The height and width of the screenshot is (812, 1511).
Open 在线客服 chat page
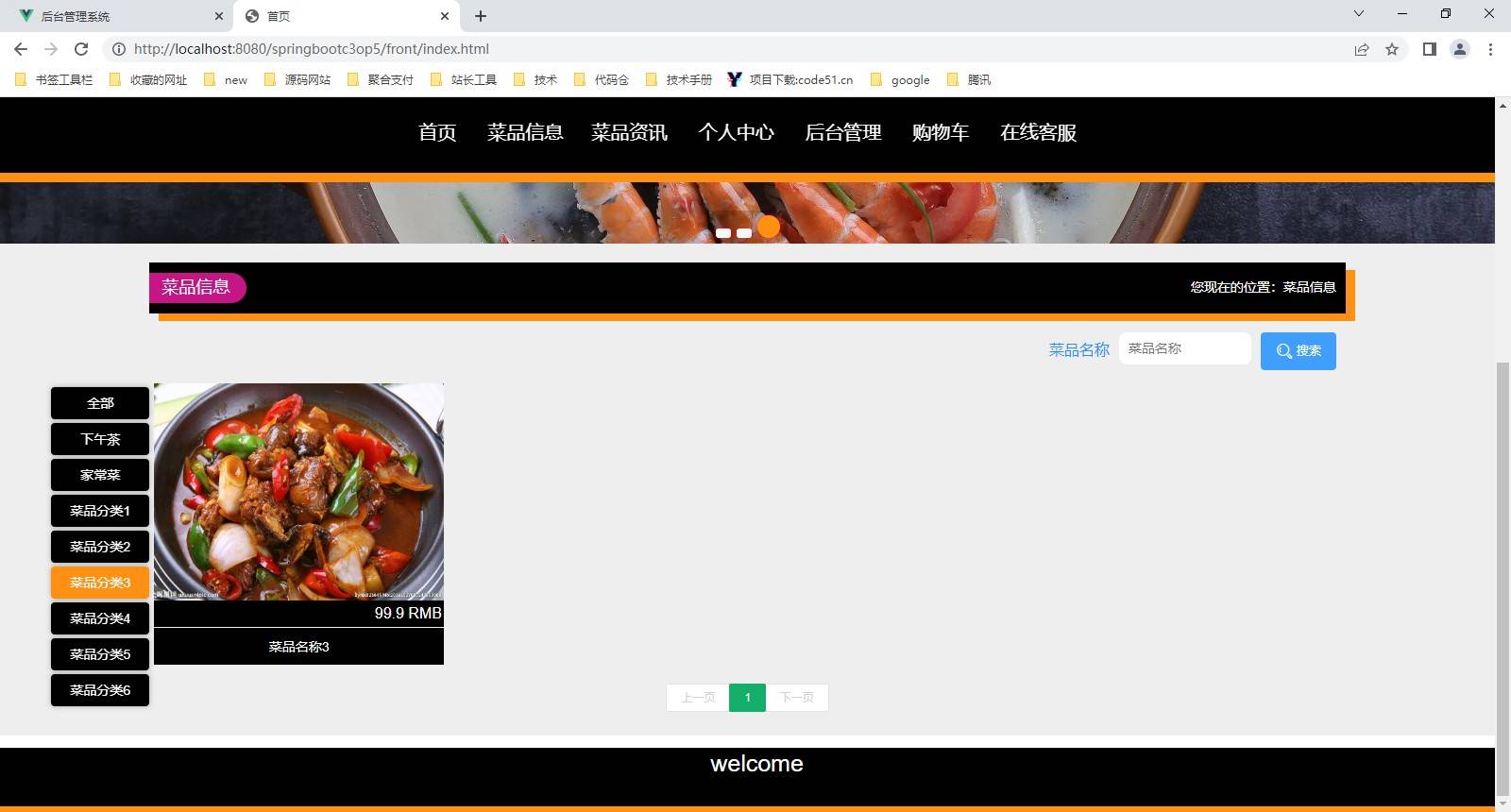tap(1039, 133)
